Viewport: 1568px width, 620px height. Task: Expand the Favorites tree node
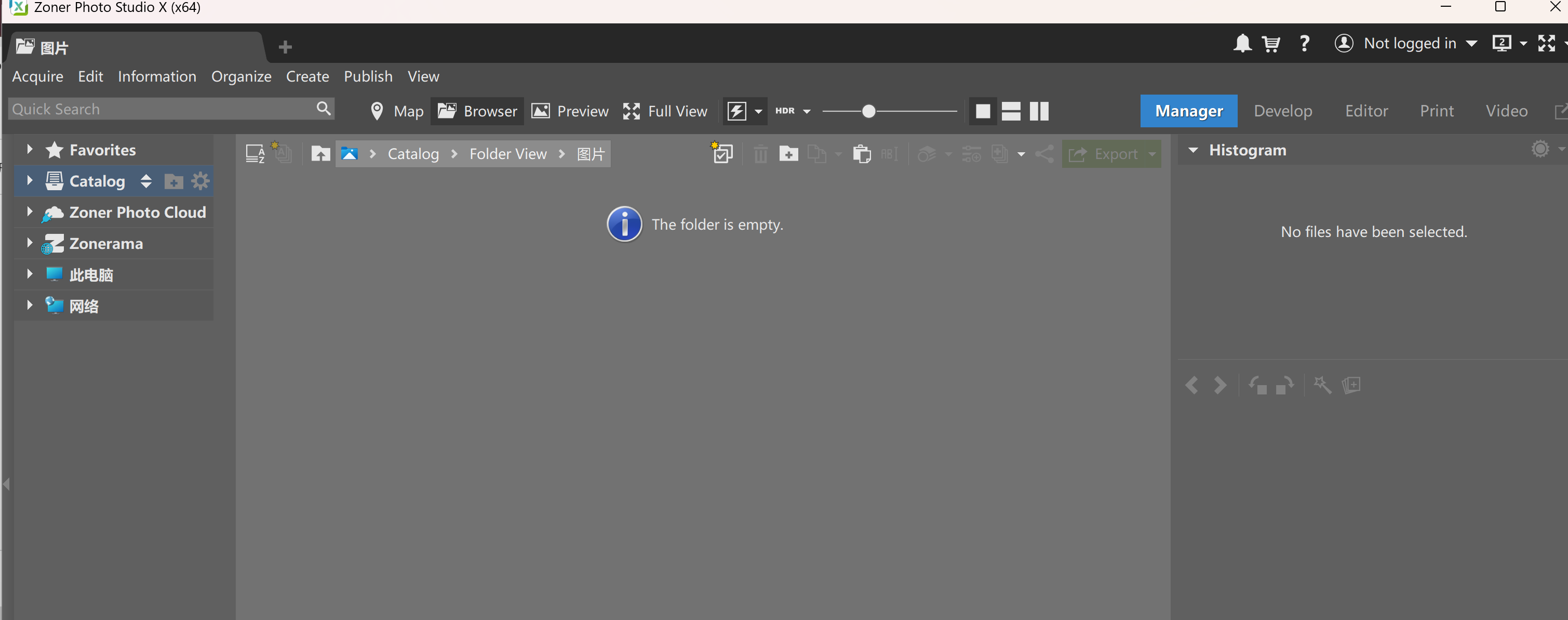29,149
